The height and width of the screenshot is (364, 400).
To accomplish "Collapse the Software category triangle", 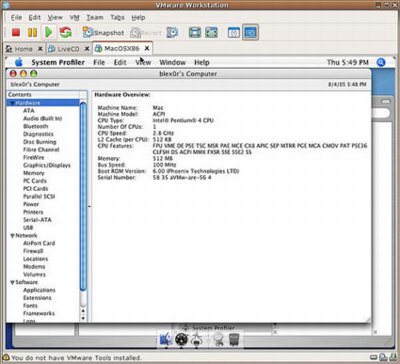I will (12, 282).
